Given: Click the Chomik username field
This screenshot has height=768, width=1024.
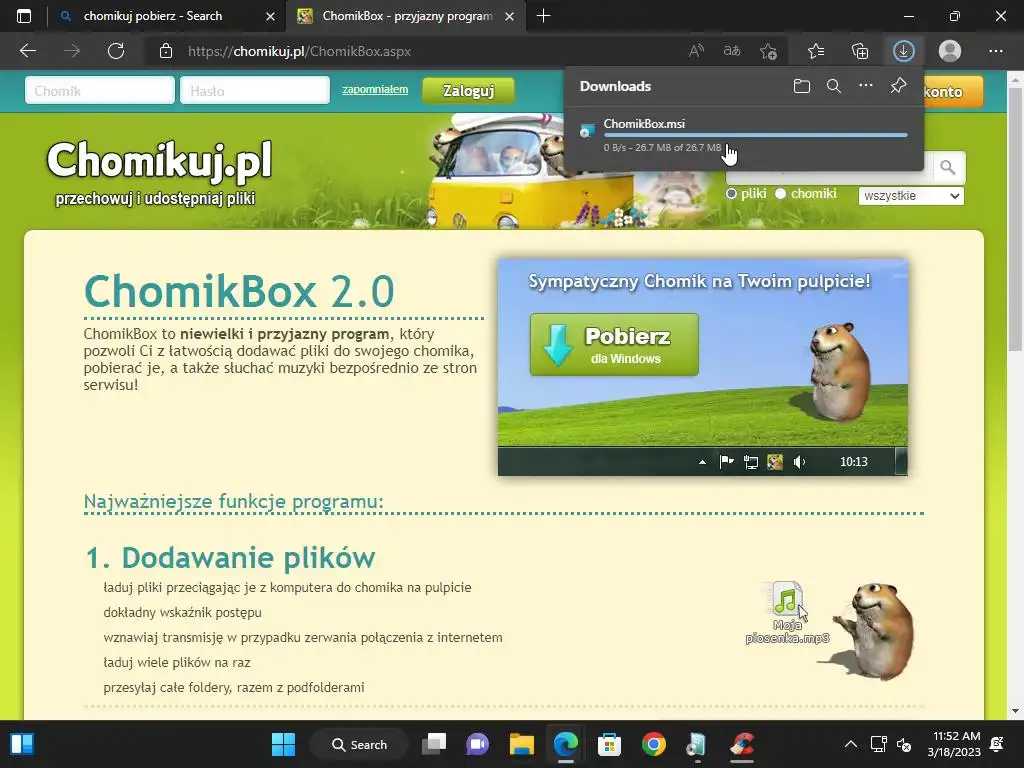Looking at the screenshot, I should [x=100, y=90].
